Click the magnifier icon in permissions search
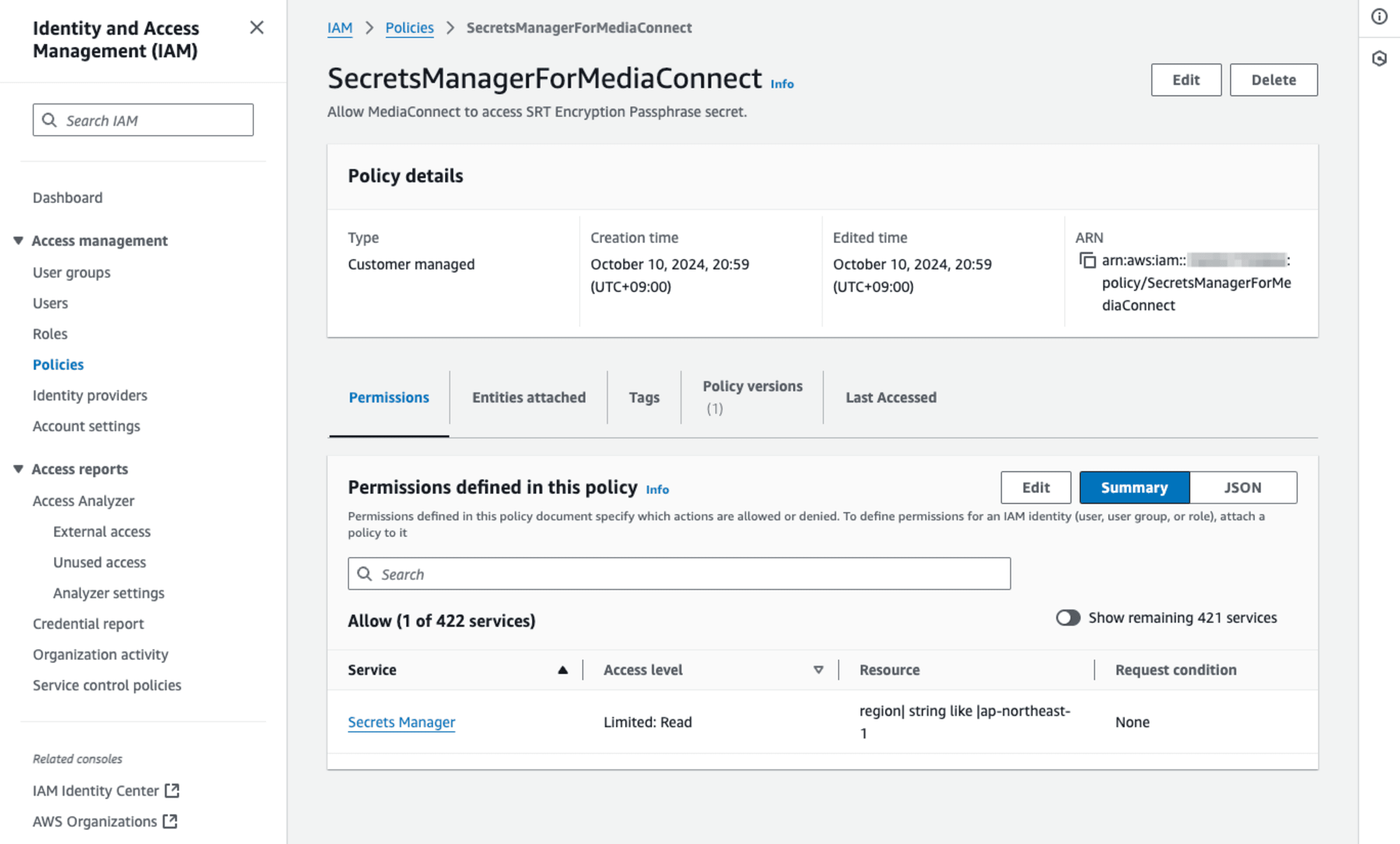The image size is (1400, 844). 365,574
